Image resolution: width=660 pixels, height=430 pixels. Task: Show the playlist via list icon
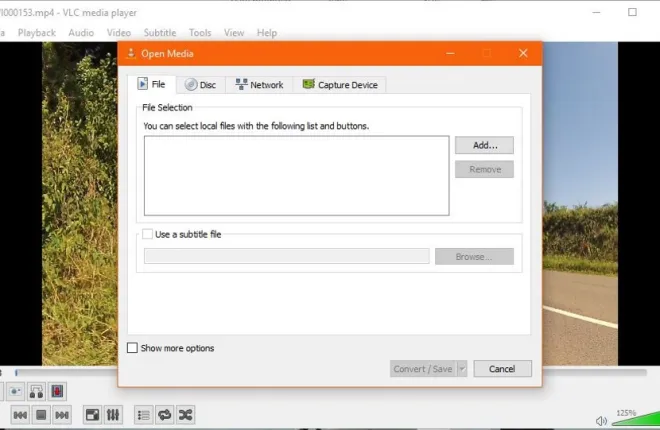click(144, 415)
